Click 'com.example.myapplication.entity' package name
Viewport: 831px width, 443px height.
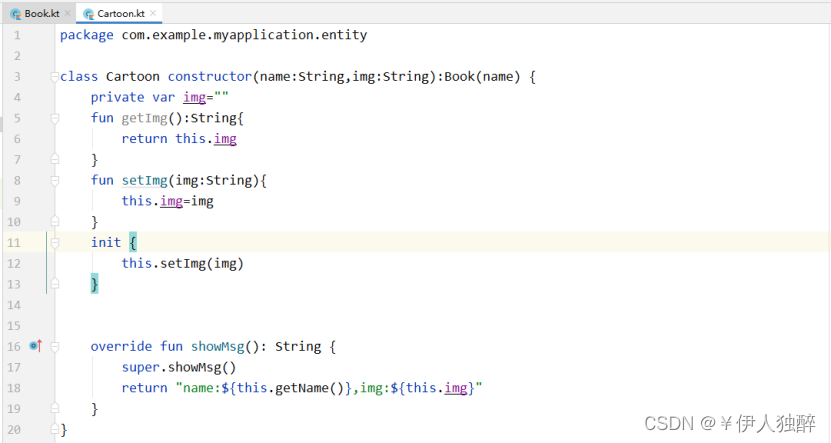click(244, 35)
